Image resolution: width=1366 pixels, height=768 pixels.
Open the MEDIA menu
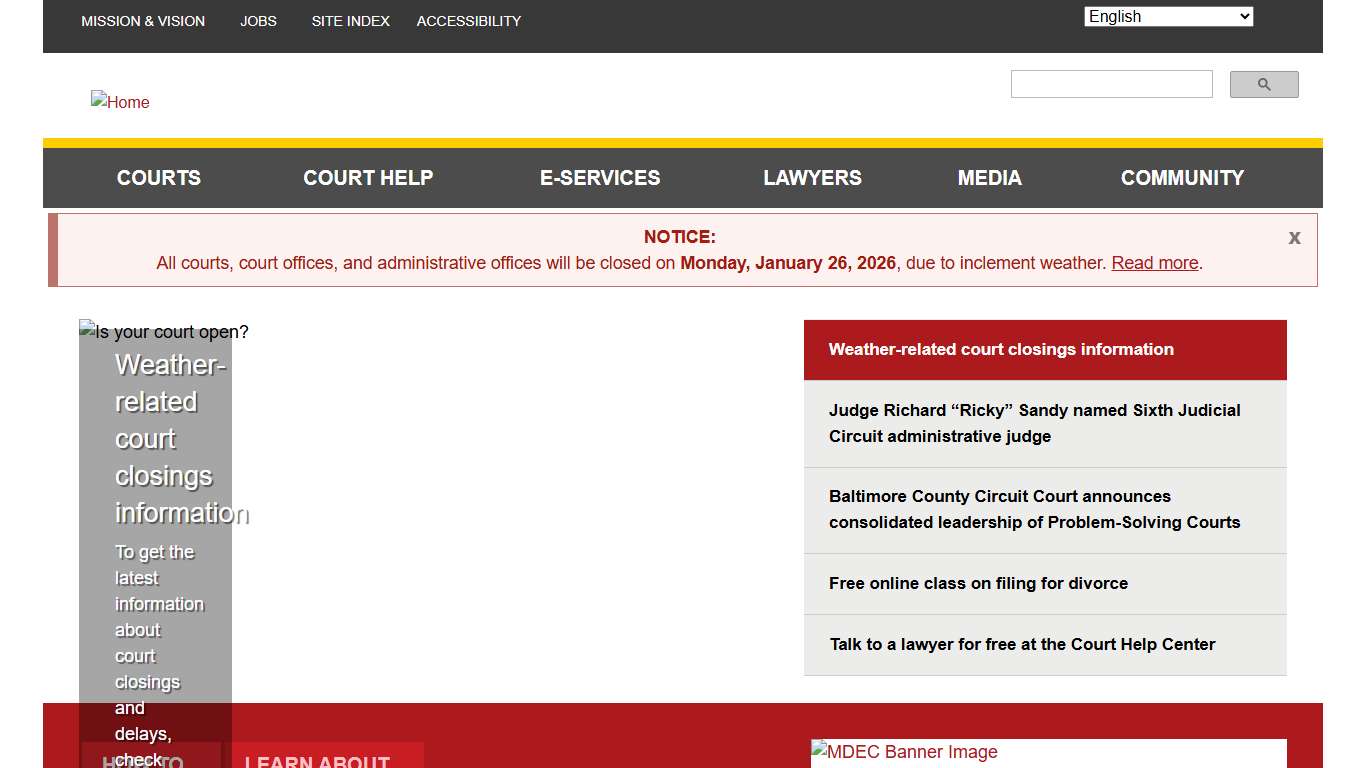click(x=989, y=177)
